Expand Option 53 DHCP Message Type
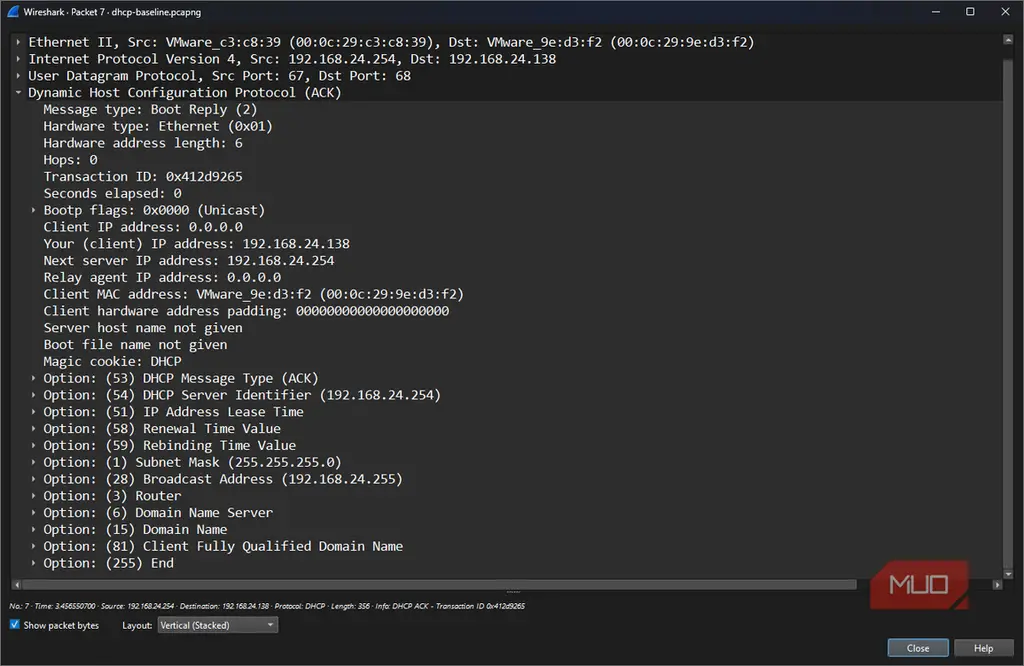Viewport: 1024px width, 666px height. [x=33, y=378]
